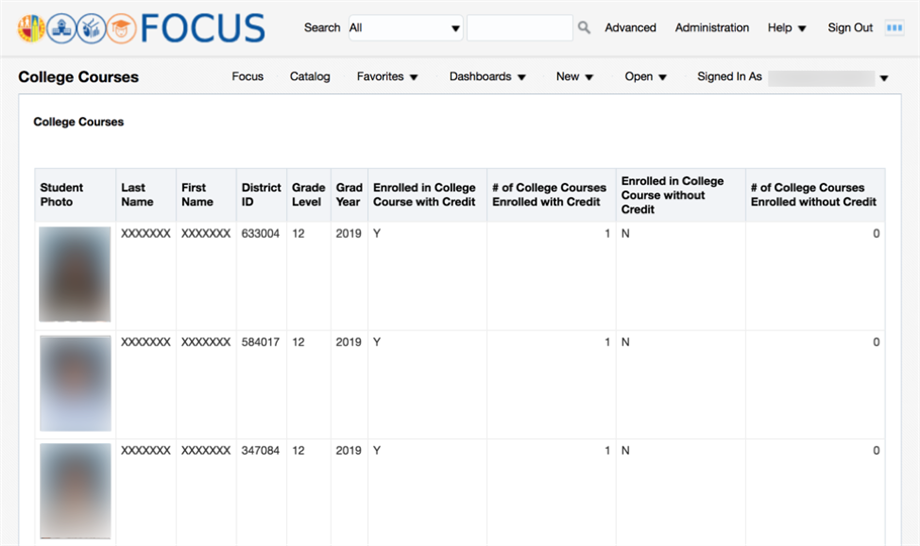This screenshot has height=546, width=920.
Task: Expand the Favorites menu
Action: [x=387, y=76]
